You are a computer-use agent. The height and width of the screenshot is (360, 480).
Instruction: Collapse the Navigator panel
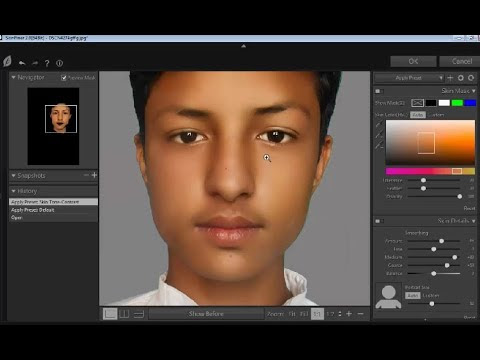coord(14,77)
